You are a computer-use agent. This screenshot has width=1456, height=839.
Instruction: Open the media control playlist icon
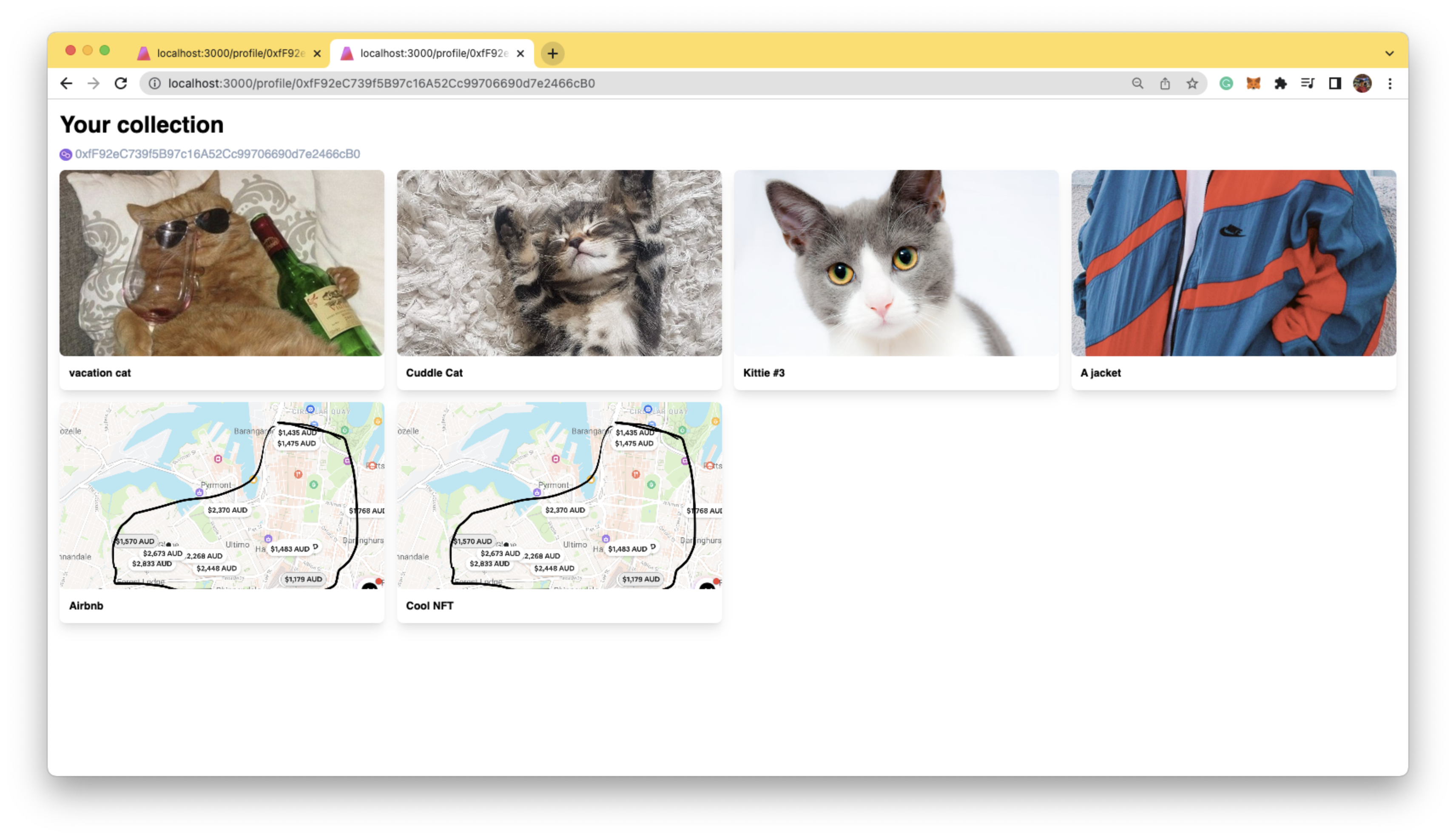click(x=1307, y=84)
